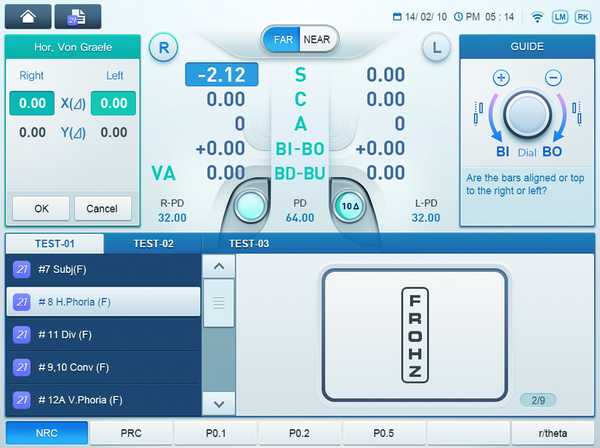Viewport: 600px width, 448px height.
Task: Click the WiFi status icon
Action: (536, 17)
